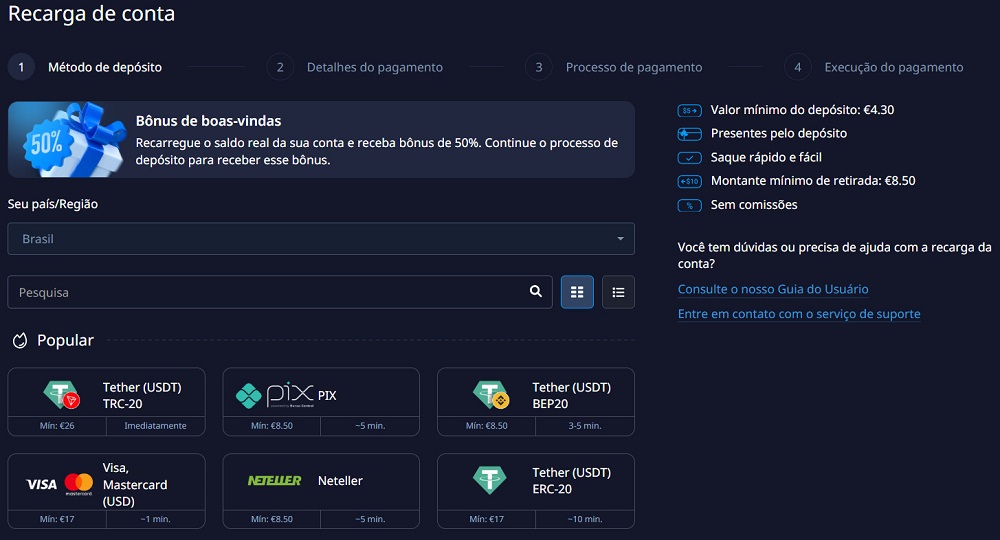Open Entre em contato com suporte link
The image size is (1000, 540).
tap(798, 314)
